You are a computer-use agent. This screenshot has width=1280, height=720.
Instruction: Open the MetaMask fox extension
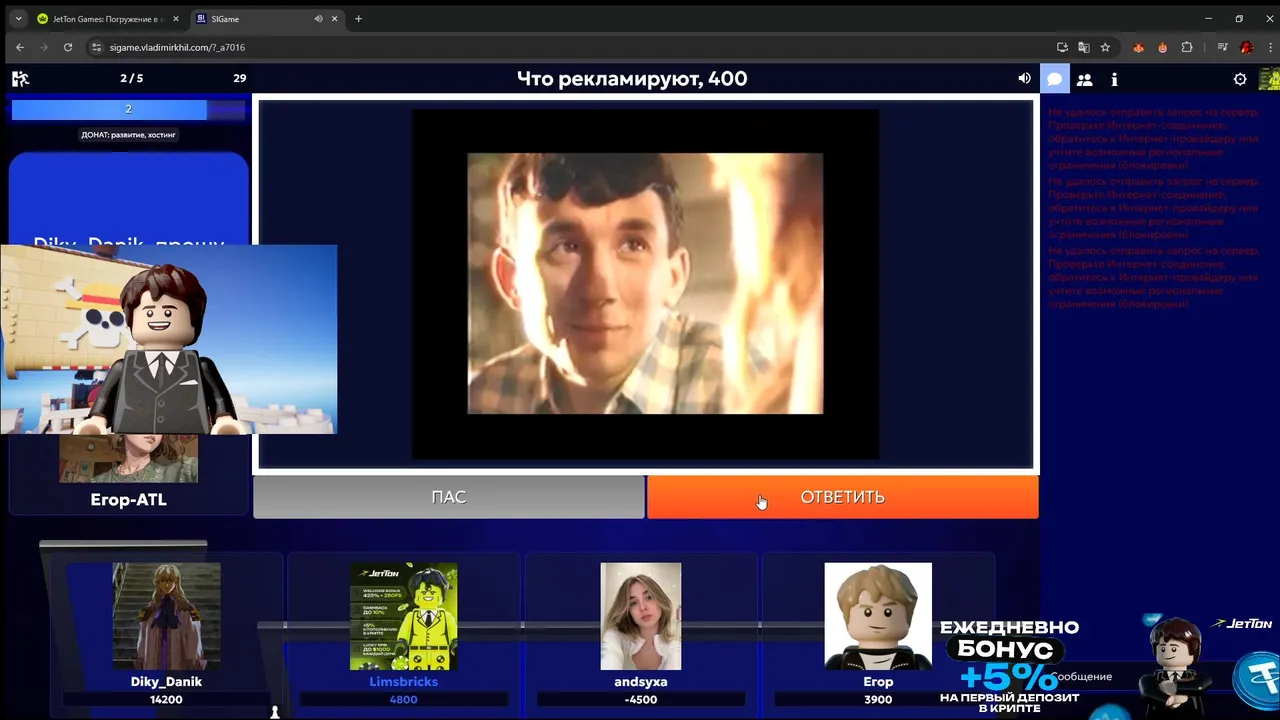1138,47
